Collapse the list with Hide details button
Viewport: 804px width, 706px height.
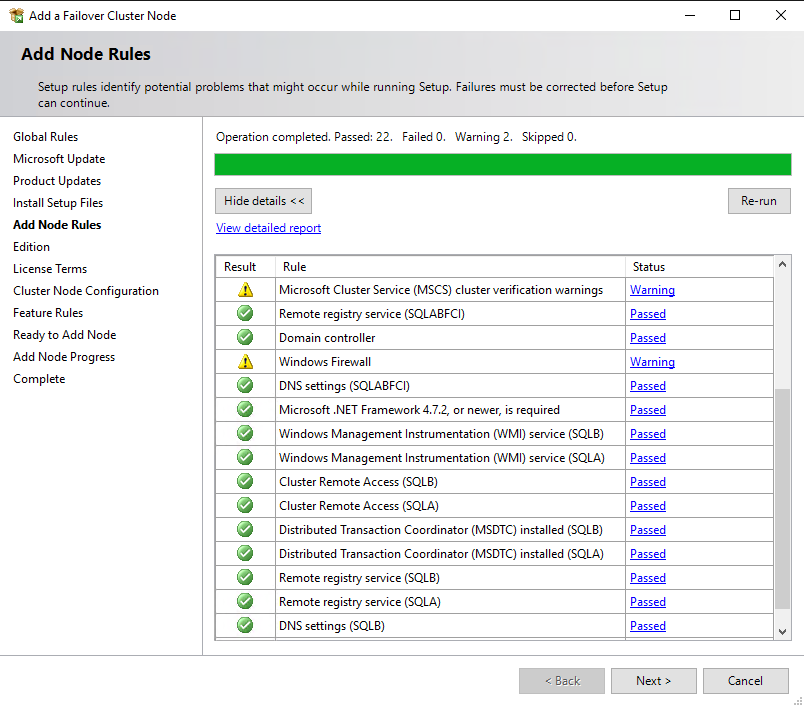click(264, 201)
